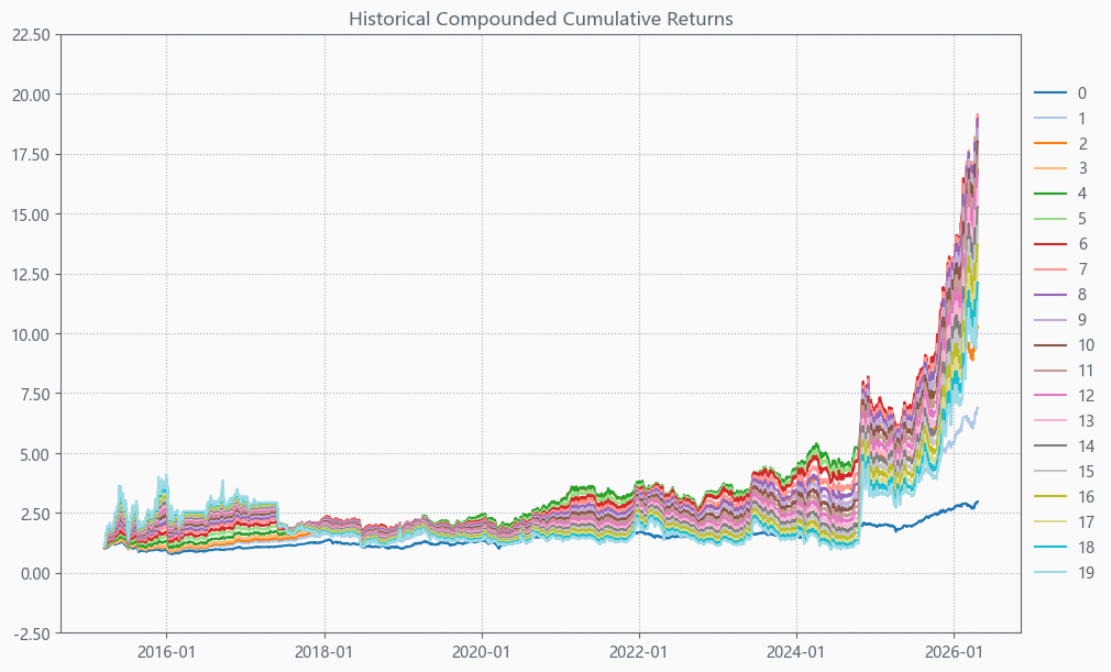Click the 2016-01 x-axis tick label
Screen dimensions: 1111x672
tap(167, 652)
